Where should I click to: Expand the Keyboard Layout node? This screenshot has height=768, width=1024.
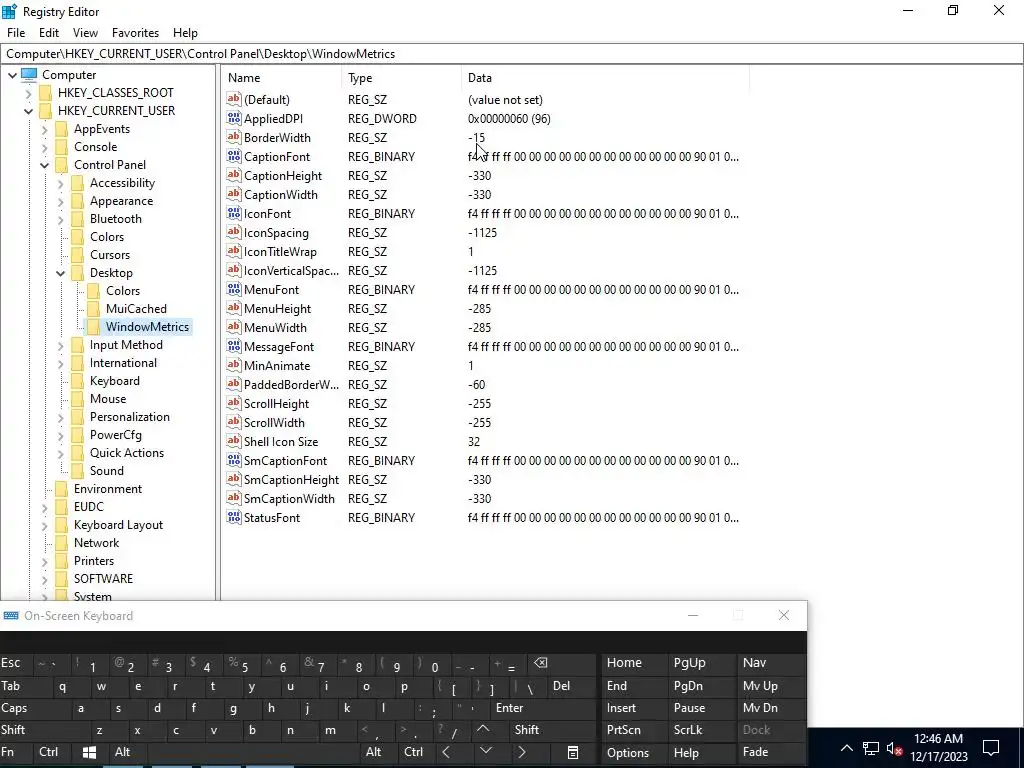[x=44, y=525]
